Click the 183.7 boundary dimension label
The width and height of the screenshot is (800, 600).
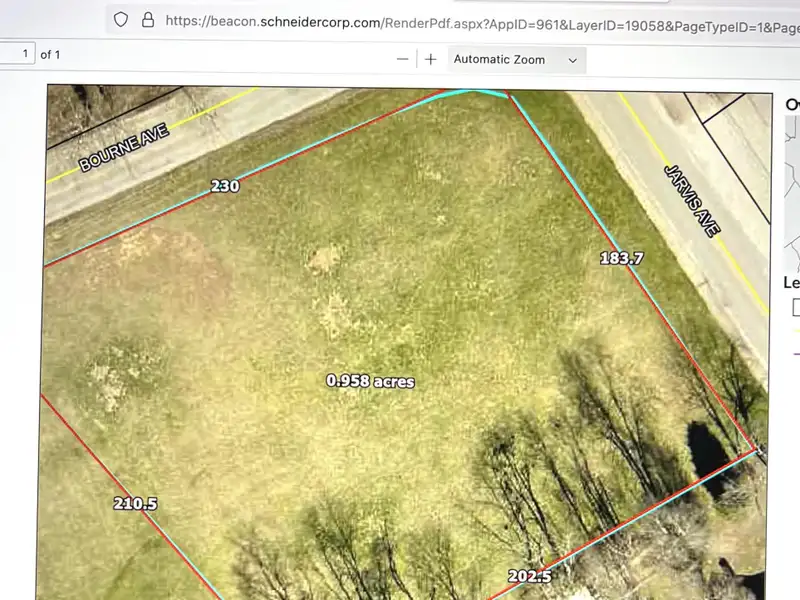(621, 258)
